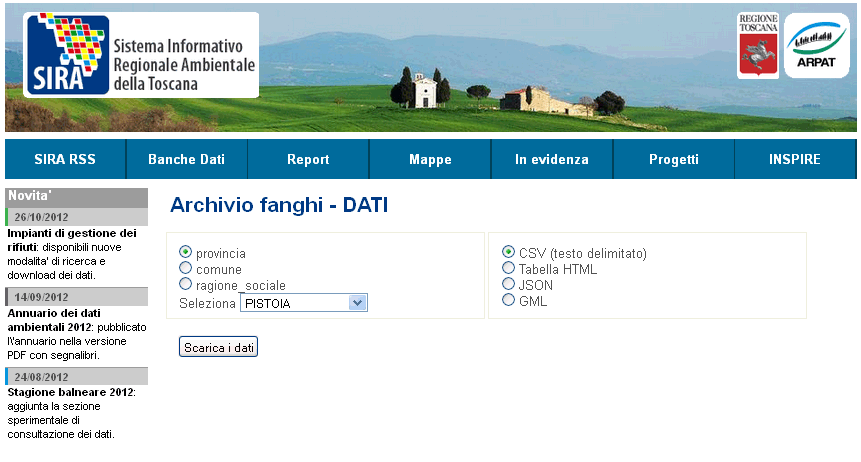Open Impianti di gestione dei rifiuti news

point(71,240)
